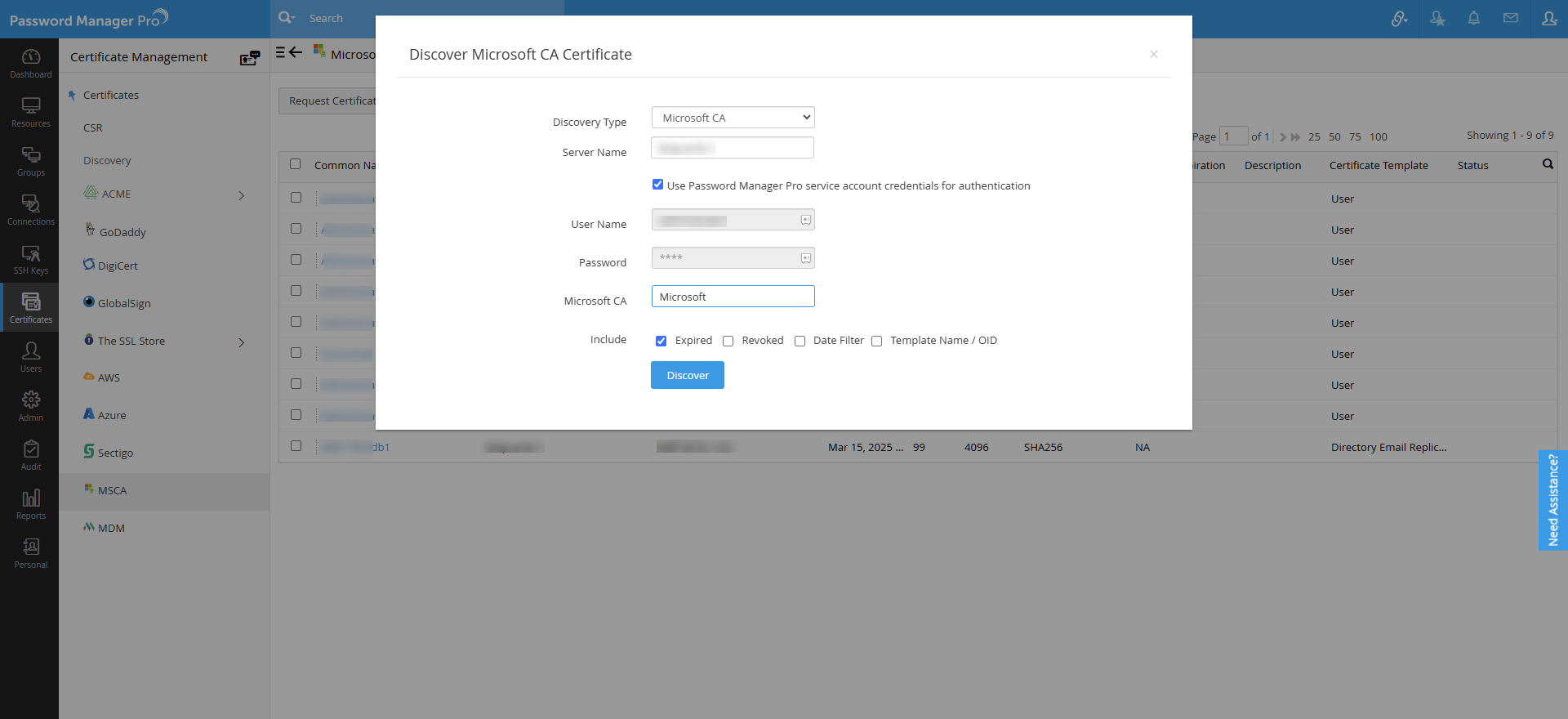Enable the Revoked checkbox
The width and height of the screenshot is (1568, 719).
[x=728, y=341]
